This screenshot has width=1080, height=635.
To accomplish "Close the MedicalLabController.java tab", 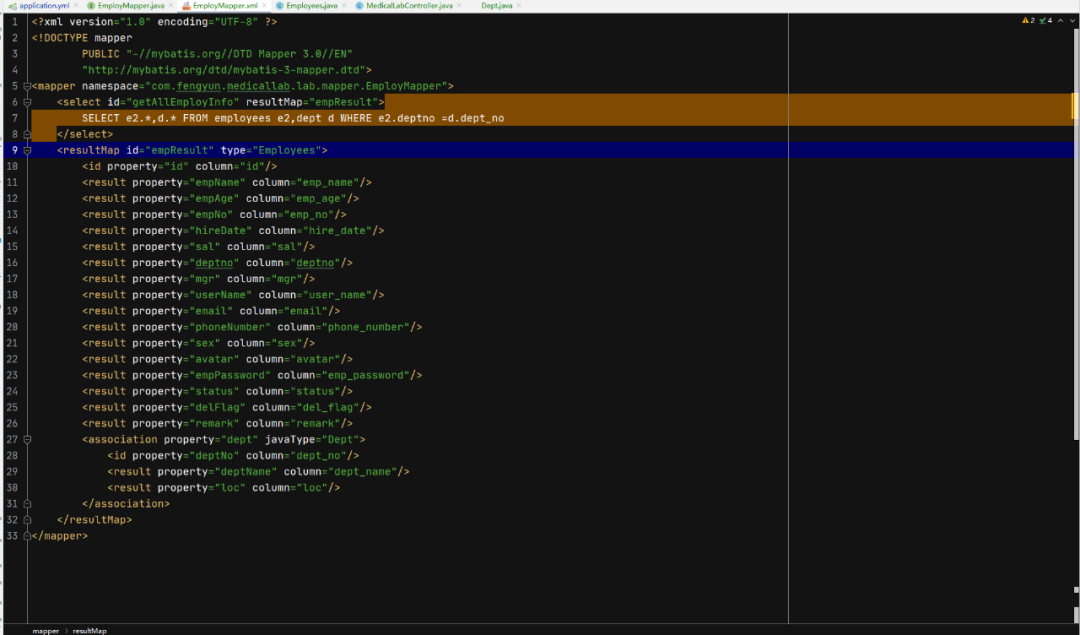I will [459, 6].
